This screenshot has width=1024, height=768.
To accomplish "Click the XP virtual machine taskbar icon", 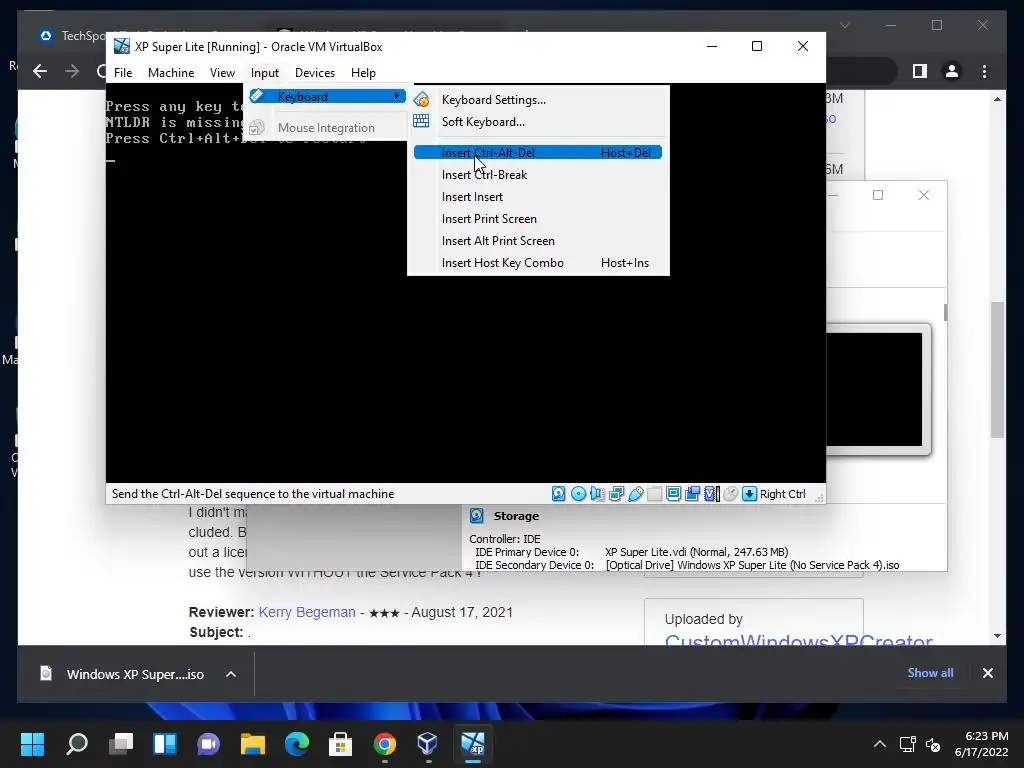I will point(472,743).
